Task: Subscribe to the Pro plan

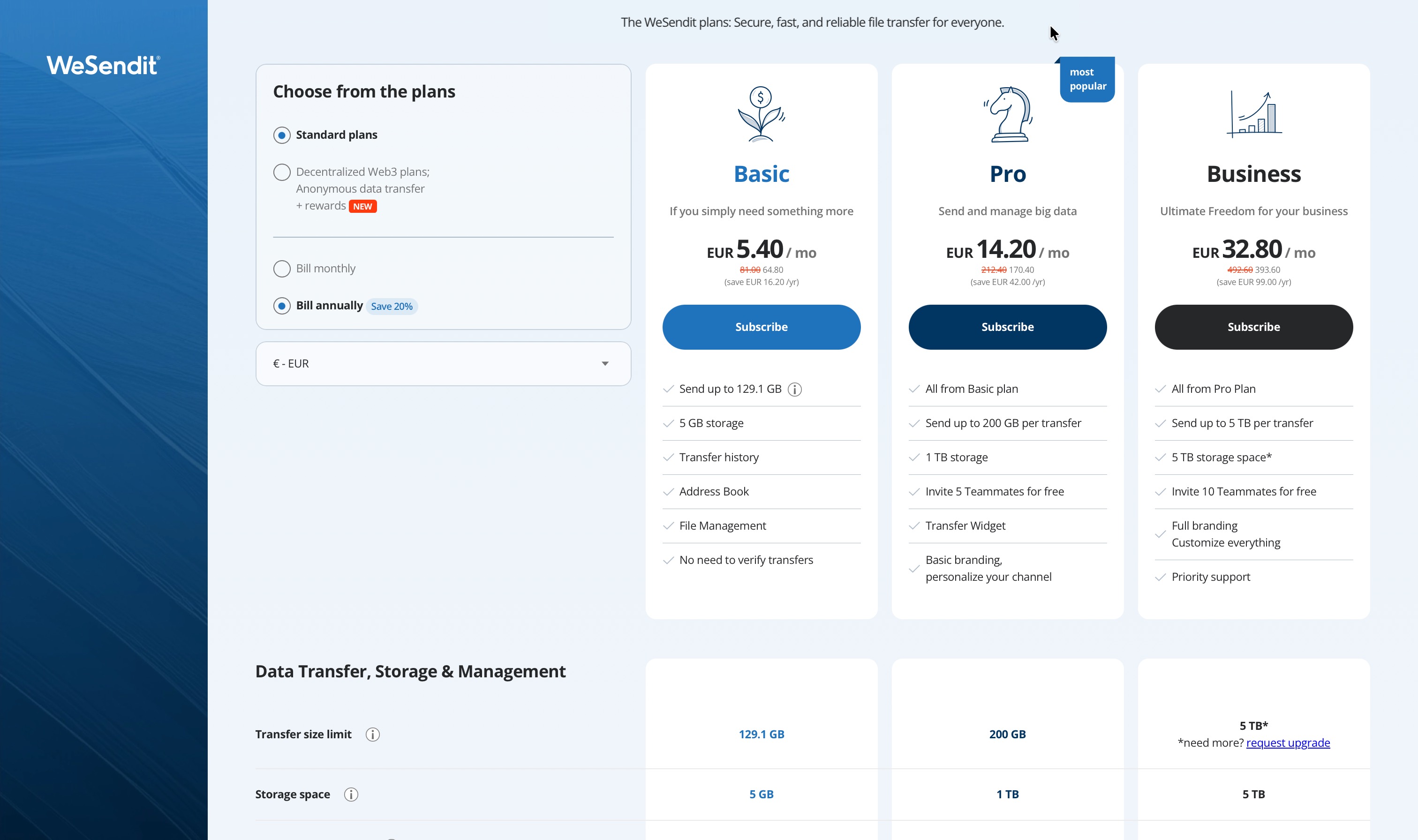Action: (x=1007, y=327)
